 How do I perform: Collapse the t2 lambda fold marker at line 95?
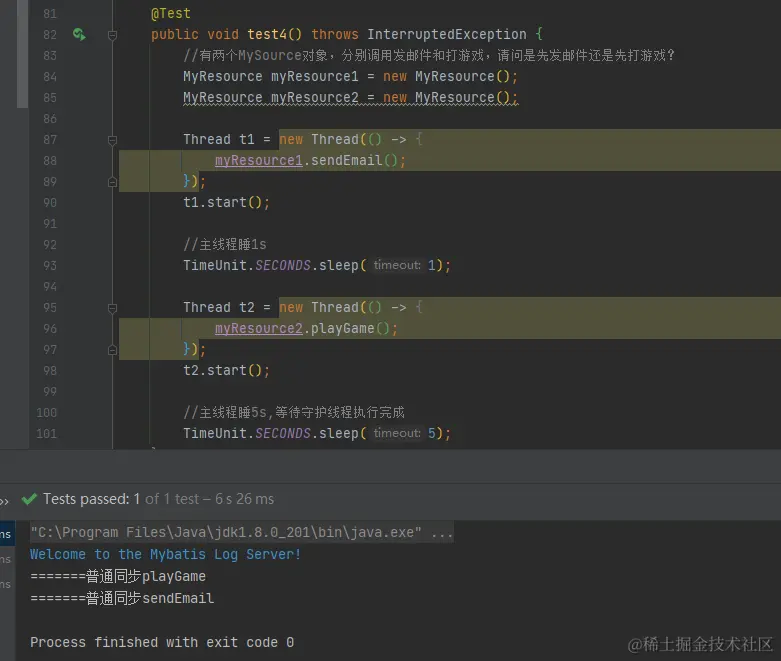coord(113,308)
